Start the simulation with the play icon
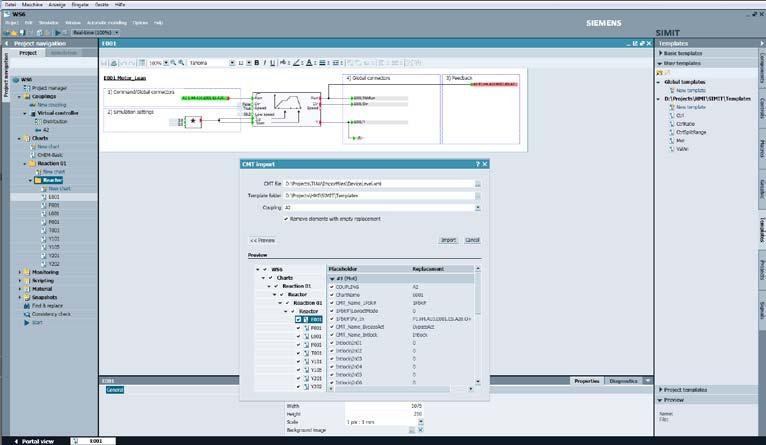This screenshot has width=766, height=445. [58, 33]
